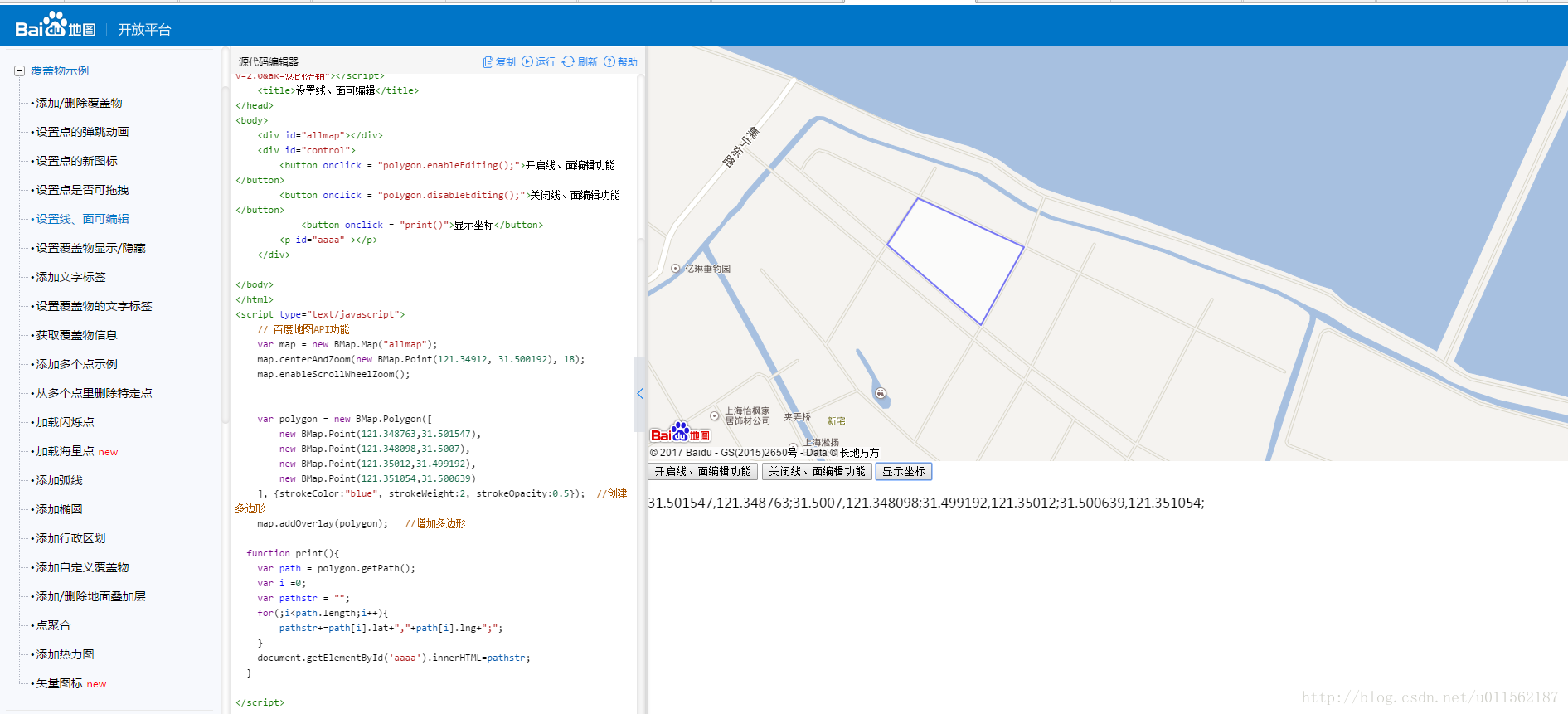
Task: Click the map copyright text 2017 Baidu
Action: click(x=765, y=453)
